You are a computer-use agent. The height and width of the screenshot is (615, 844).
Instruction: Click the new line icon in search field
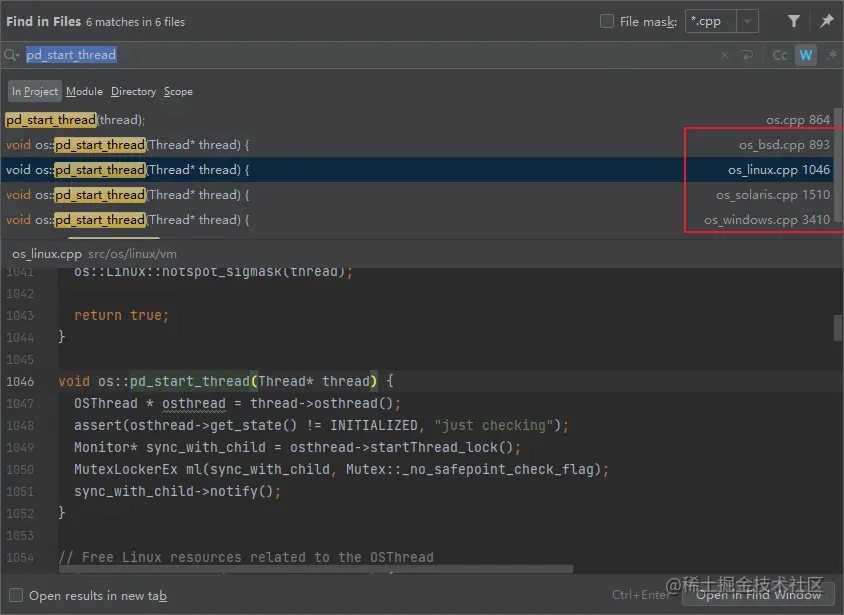tap(747, 55)
